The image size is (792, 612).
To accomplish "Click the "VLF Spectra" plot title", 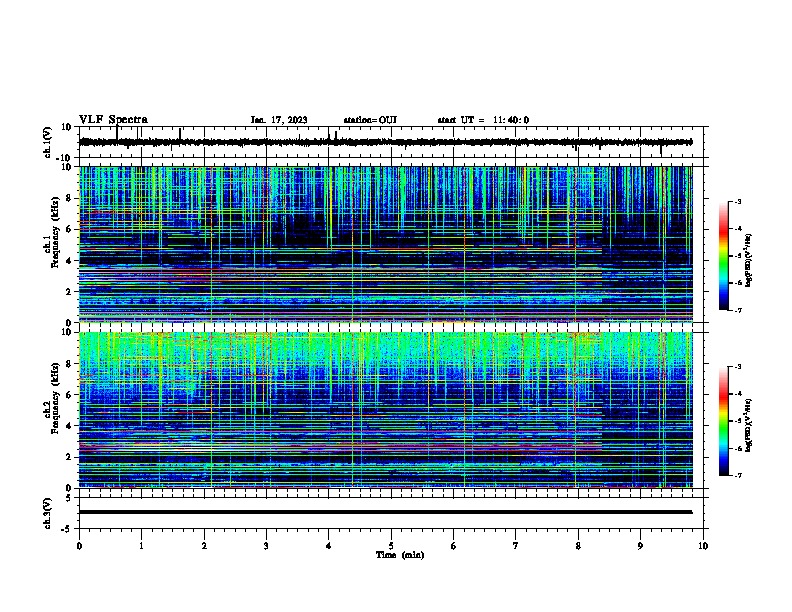I will pos(113,120).
